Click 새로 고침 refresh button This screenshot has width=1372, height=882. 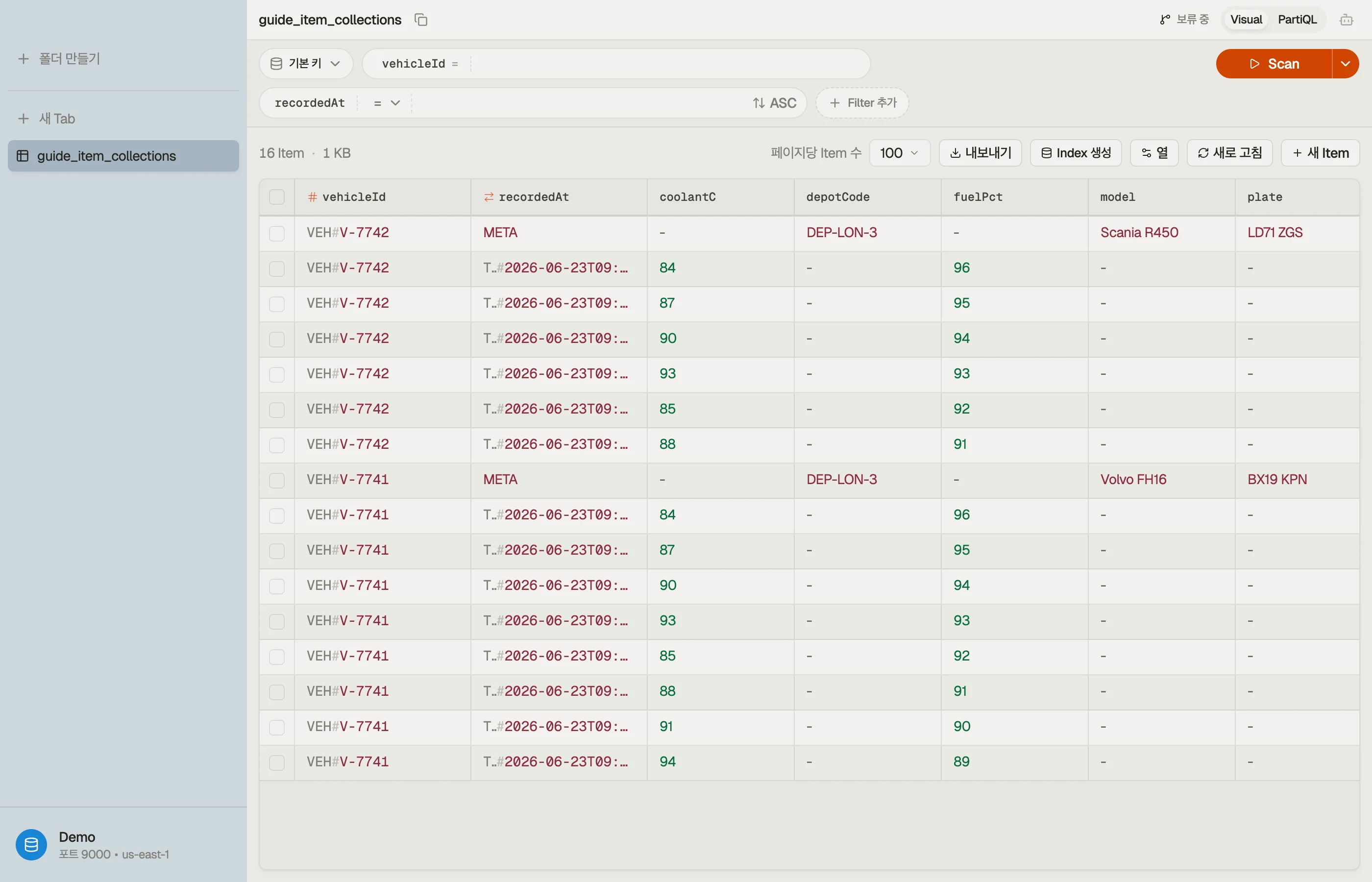[1229, 153]
